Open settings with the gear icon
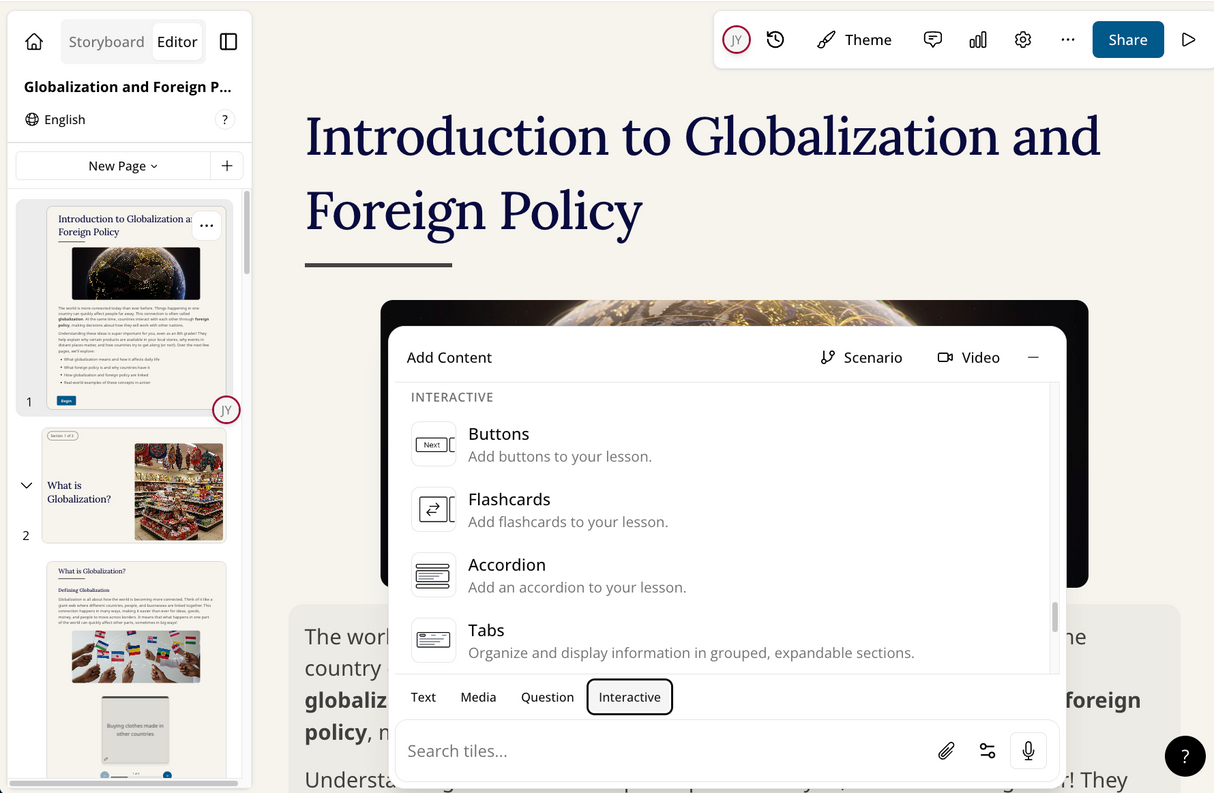This screenshot has height=793, width=1214. [x=1022, y=39]
